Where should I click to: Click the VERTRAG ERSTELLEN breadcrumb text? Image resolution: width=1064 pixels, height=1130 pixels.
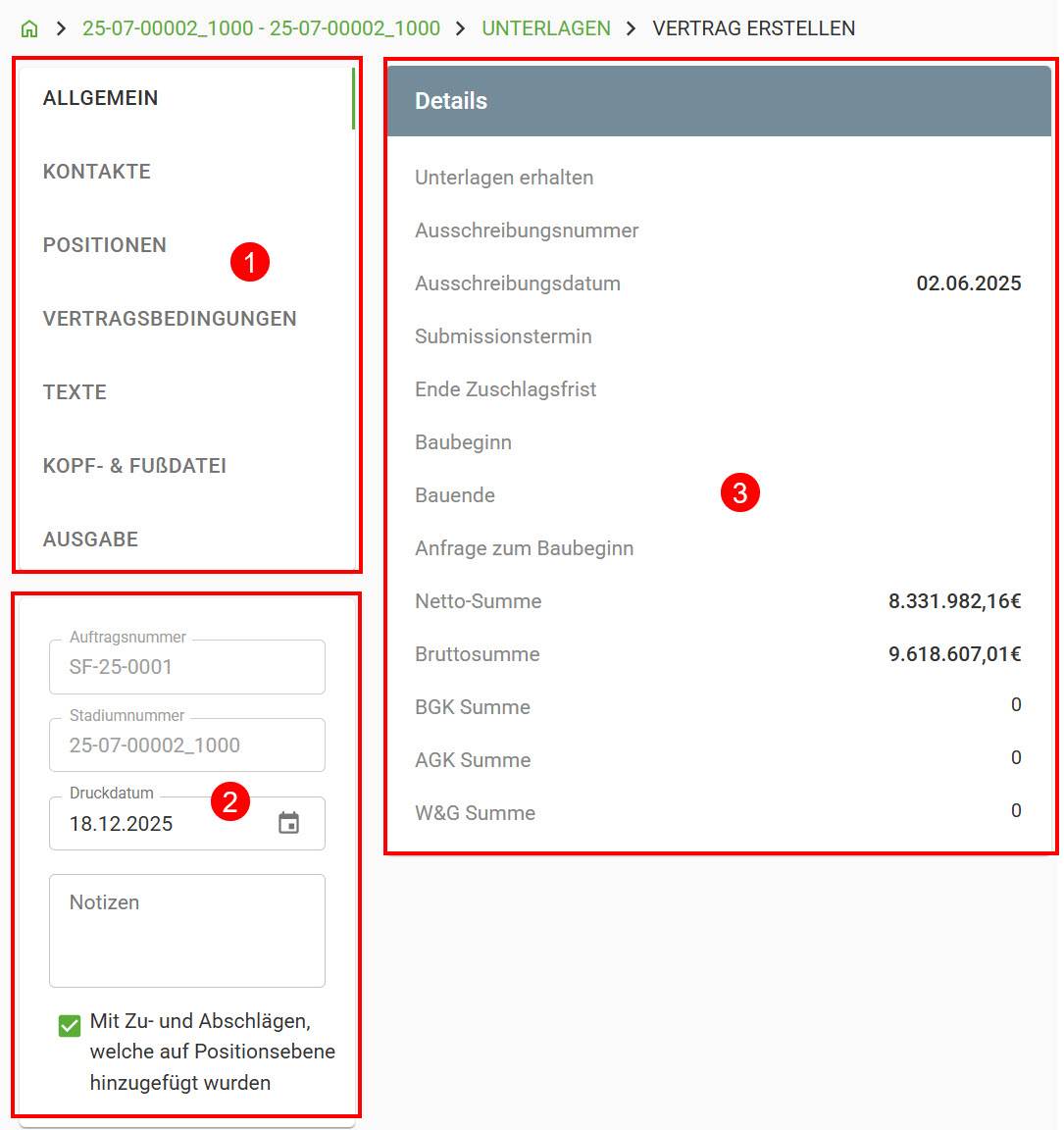pyautogui.click(x=753, y=28)
